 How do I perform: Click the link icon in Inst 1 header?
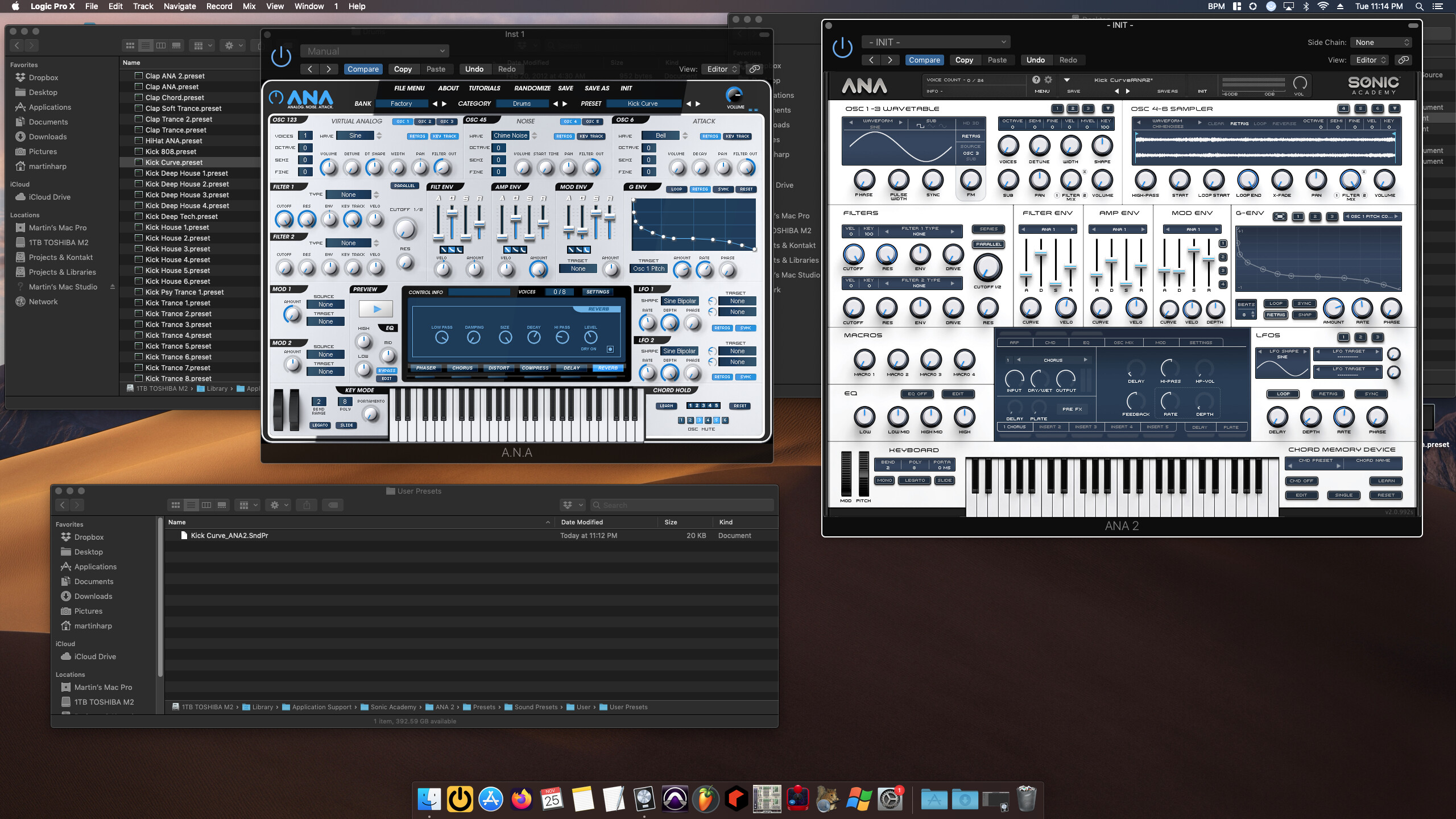coord(754,69)
